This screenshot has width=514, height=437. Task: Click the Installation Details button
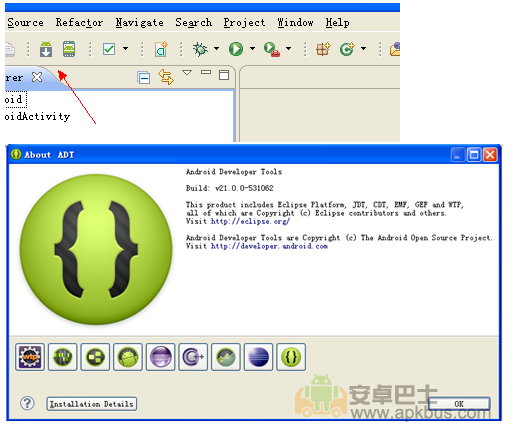click(92, 404)
